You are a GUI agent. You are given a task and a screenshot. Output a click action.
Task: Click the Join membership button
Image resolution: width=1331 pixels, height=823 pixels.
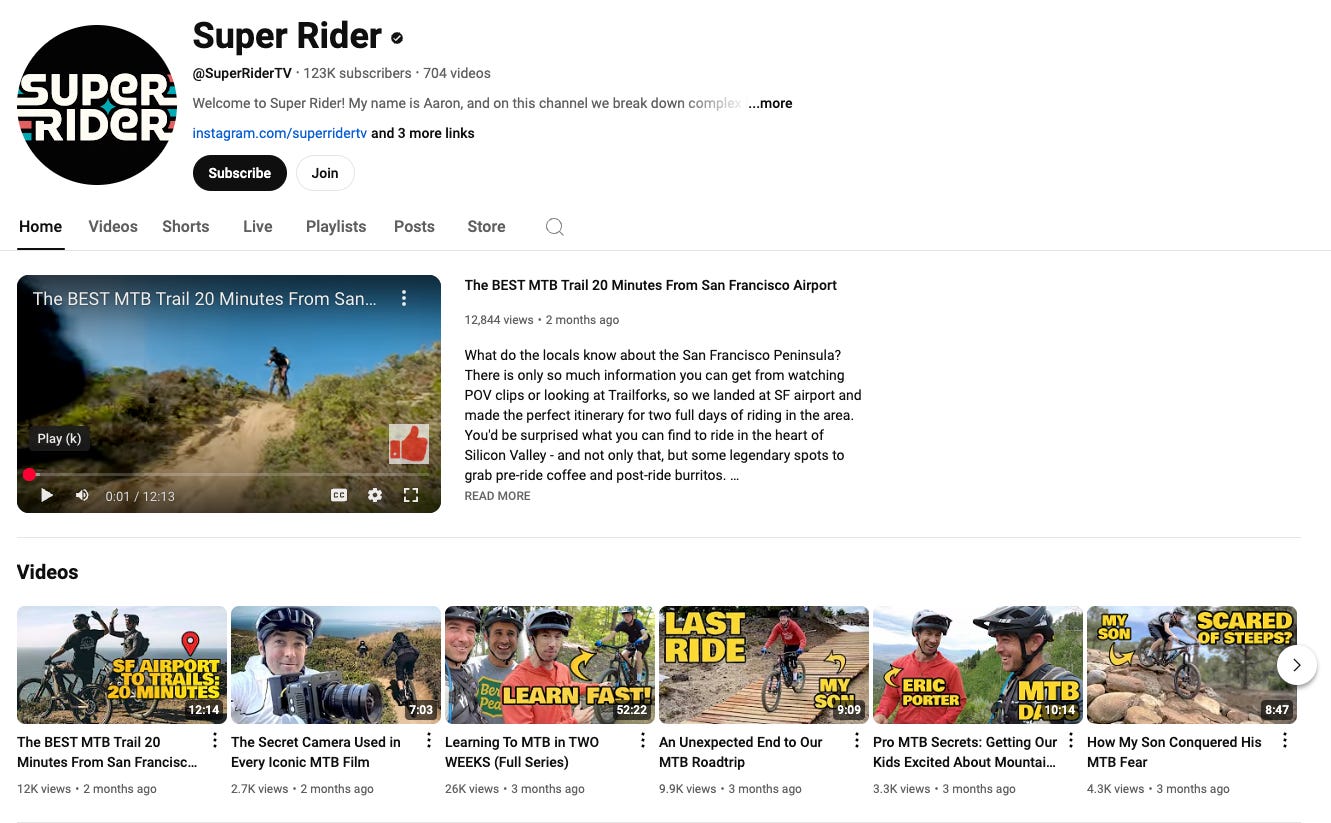[x=325, y=173]
